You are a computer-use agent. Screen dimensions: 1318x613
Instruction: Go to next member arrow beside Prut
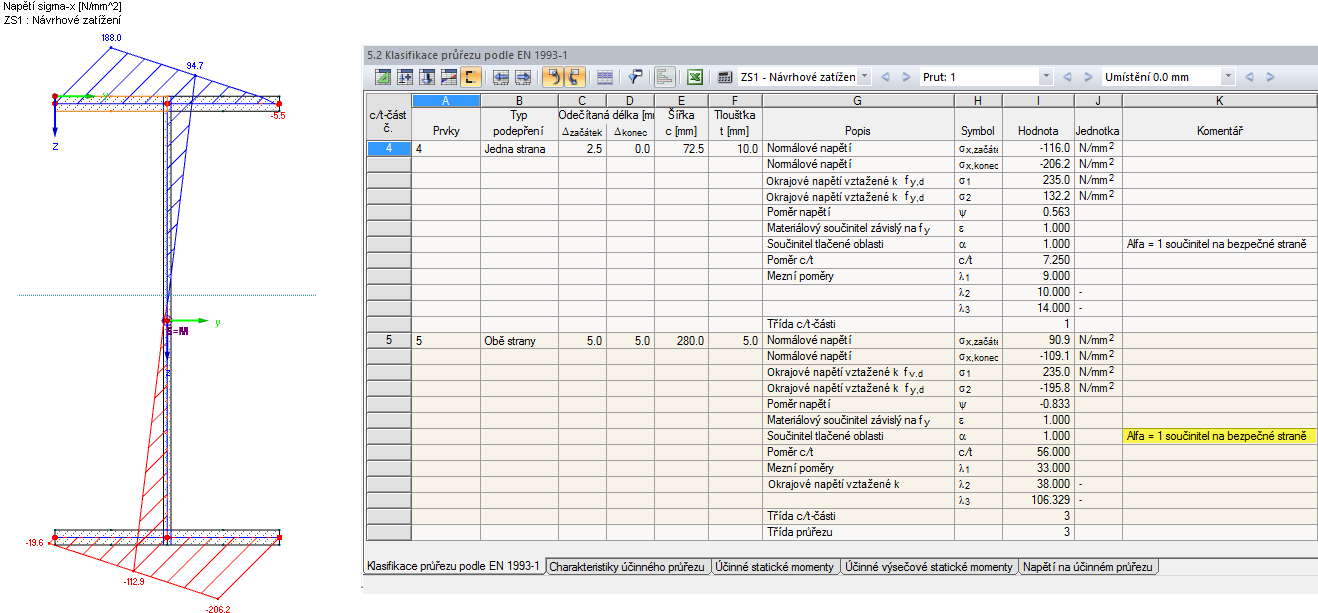pos(1087,77)
